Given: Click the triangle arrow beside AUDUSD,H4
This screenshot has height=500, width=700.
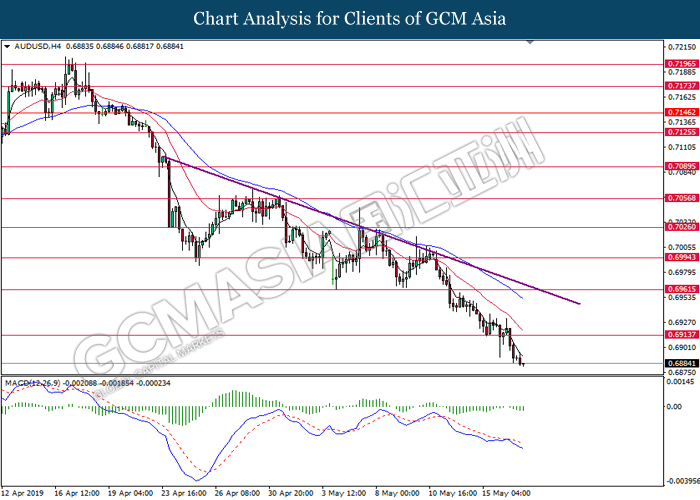Looking at the screenshot, I should click(8, 47).
